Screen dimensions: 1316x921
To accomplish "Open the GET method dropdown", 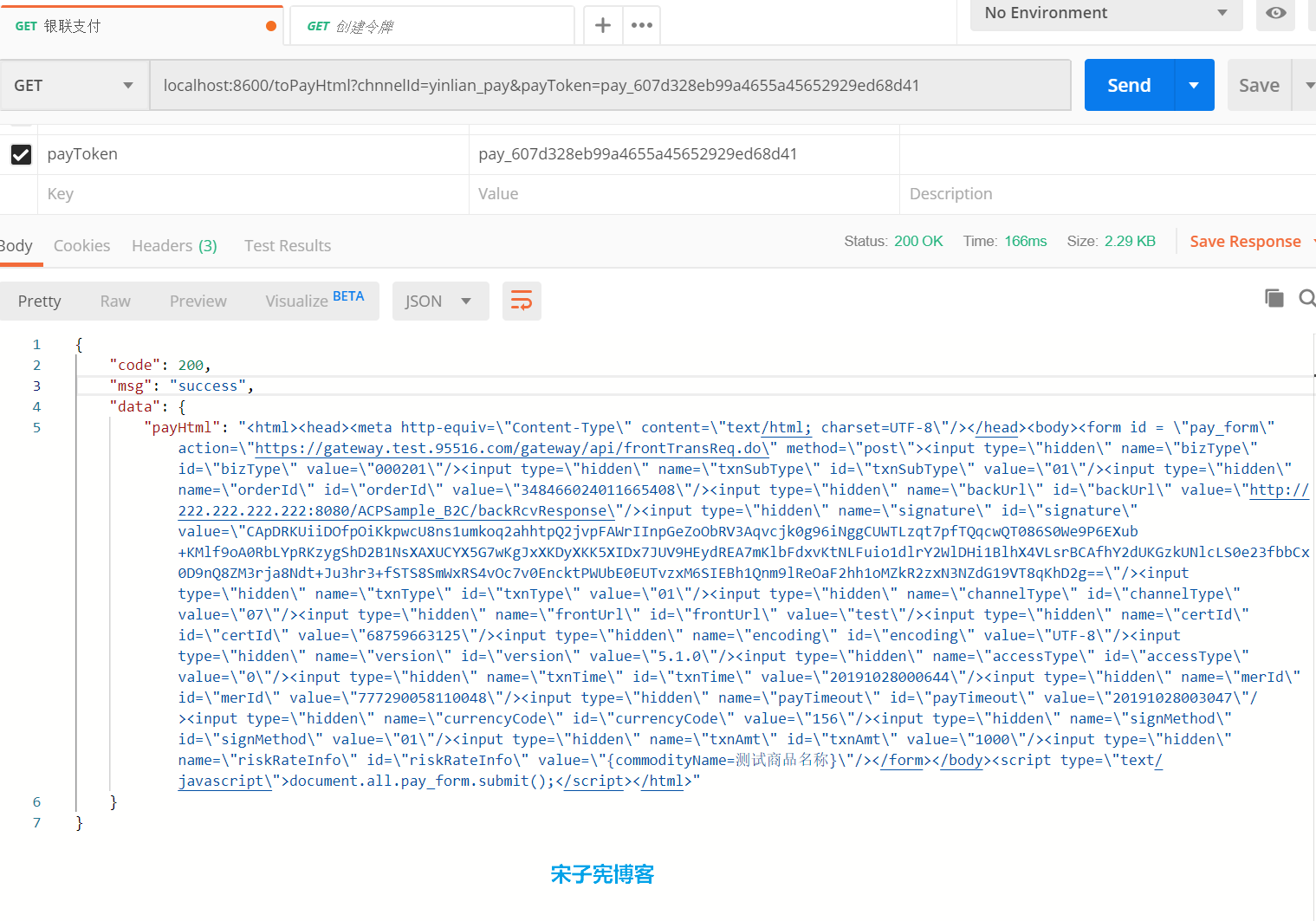I will 74,85.
